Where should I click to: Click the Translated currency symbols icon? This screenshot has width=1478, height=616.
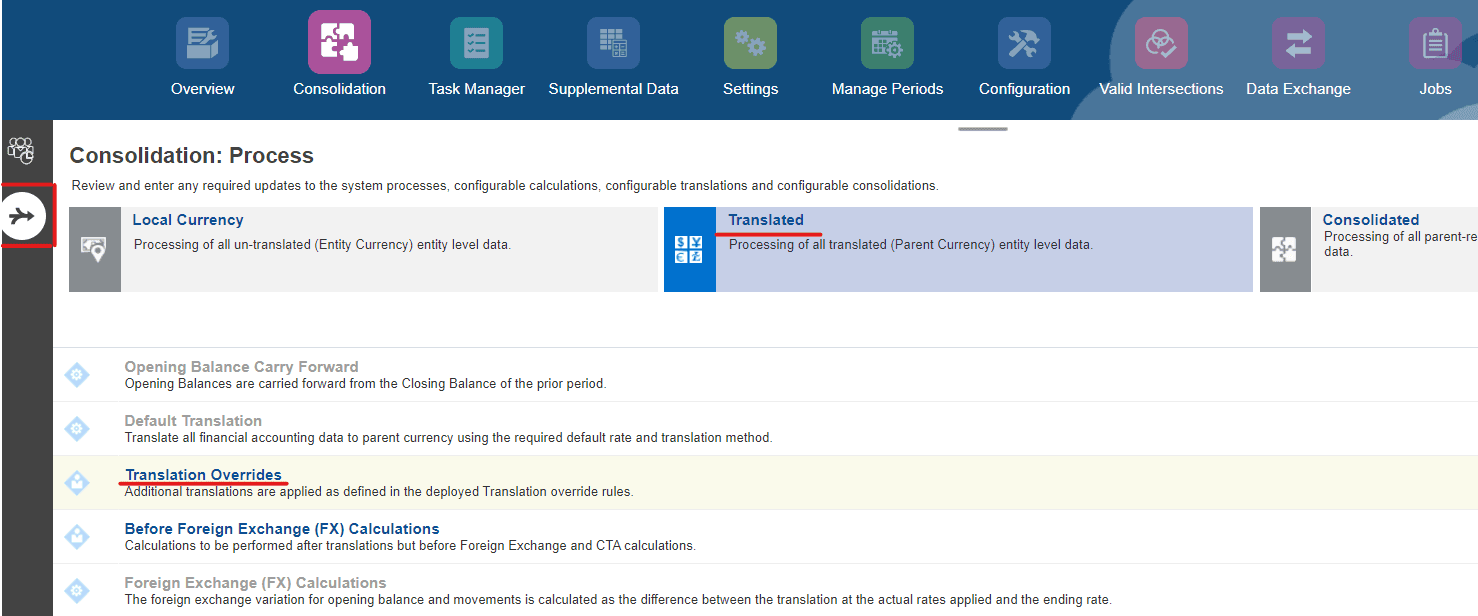[x=689, y=249]
